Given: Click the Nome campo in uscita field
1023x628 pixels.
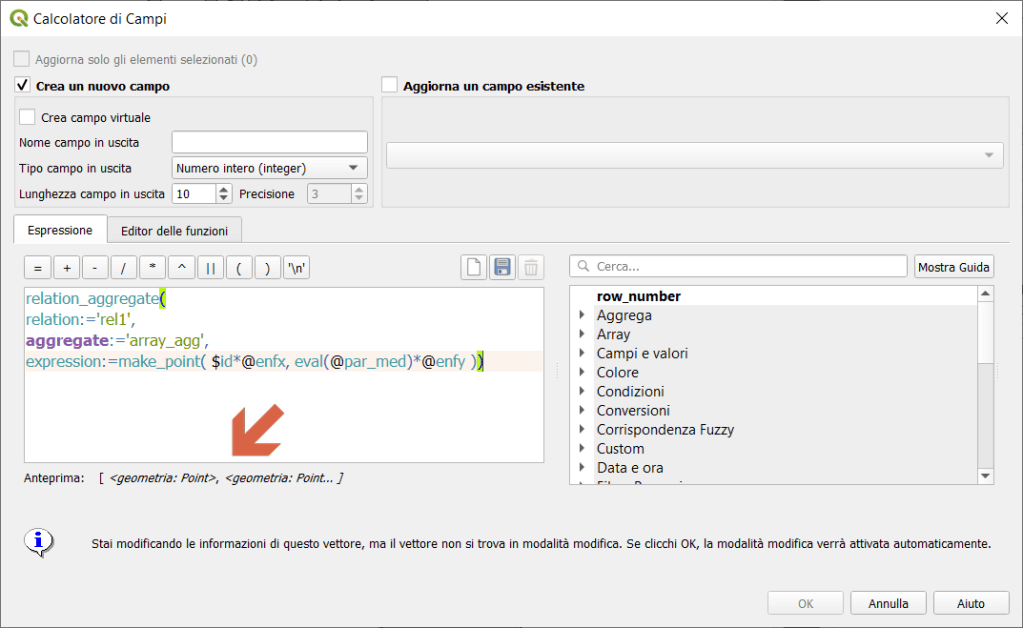Looking at the screenshot, I should click(x=269, y=142).
